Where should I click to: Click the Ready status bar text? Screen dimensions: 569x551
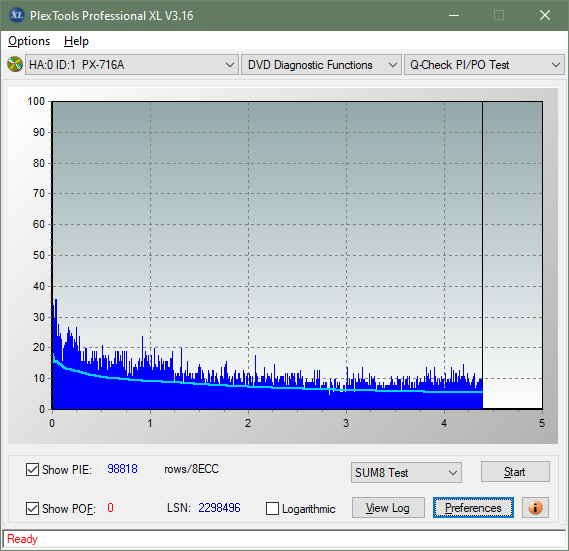point(22,539)
